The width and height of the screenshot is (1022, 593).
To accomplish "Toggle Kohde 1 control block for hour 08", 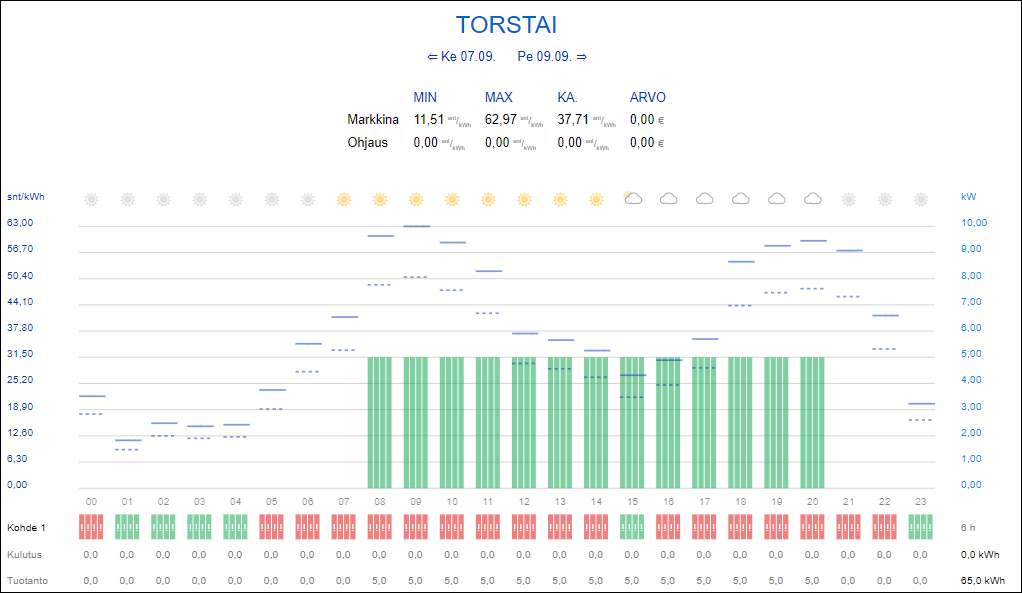I will (x=379, y=527).
